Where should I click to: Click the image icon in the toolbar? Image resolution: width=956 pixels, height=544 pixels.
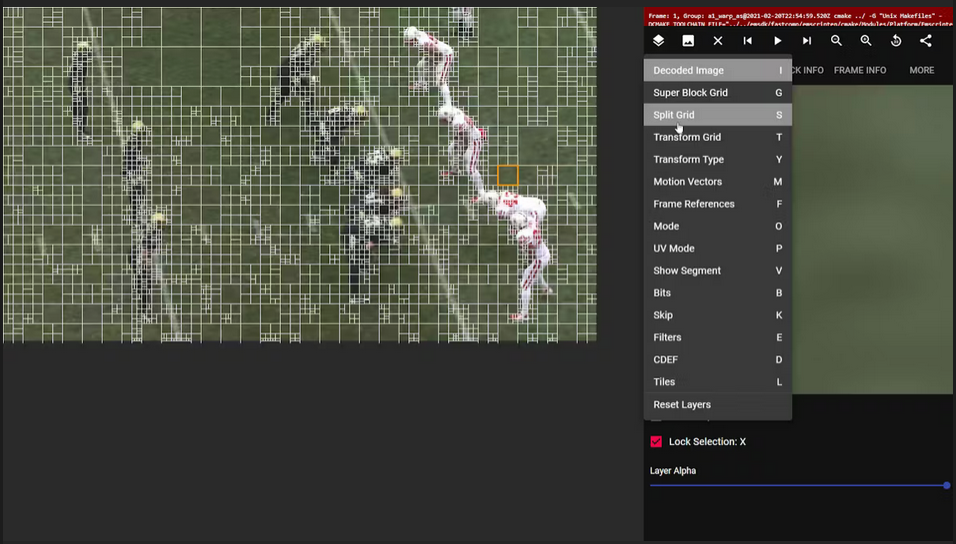click(x=688, y=41)
